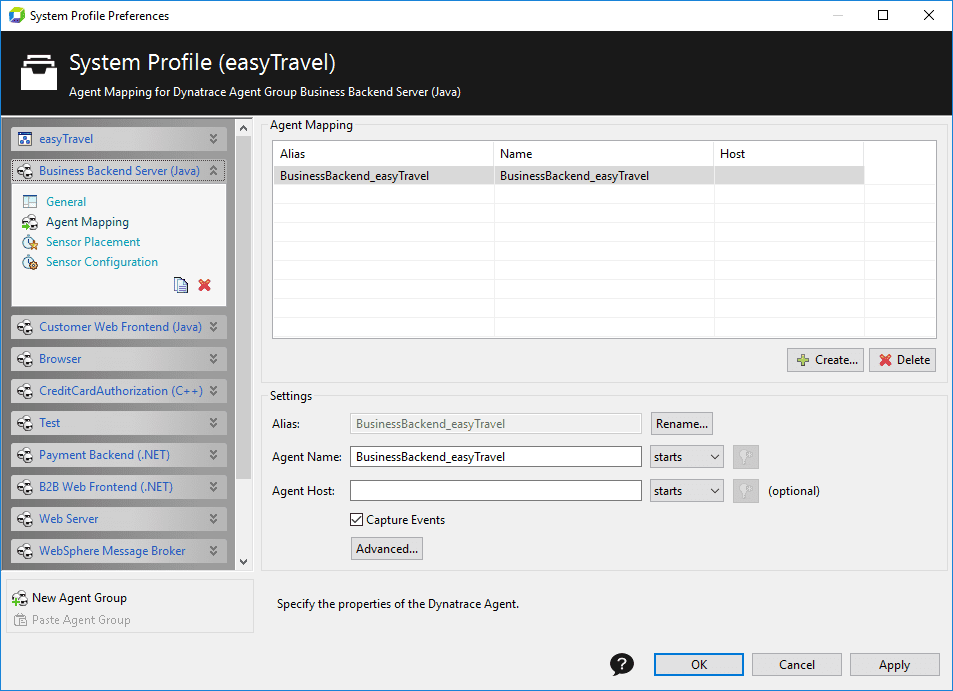Viewport: 953px width, 691px height.
Task: Expand the Test group chevron
Action: pyautogui.click(x=213, y=422)
